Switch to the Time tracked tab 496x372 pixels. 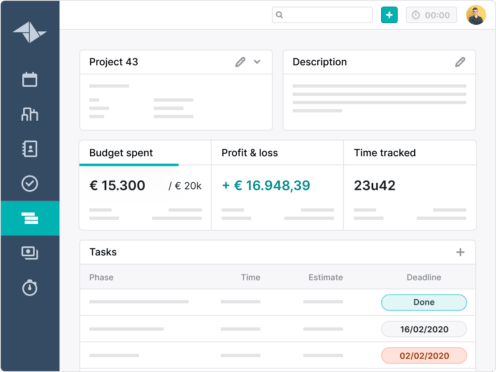pos(410,153)
